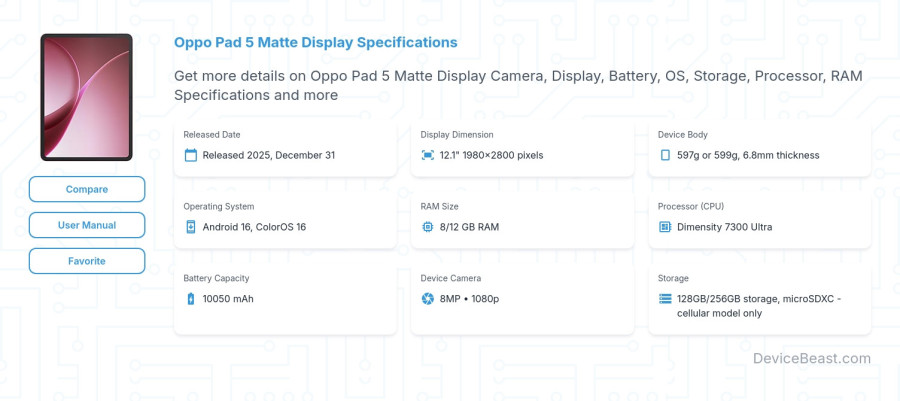Click the 'Storage' label
900x401 pixels.
[x=673, y=278]
